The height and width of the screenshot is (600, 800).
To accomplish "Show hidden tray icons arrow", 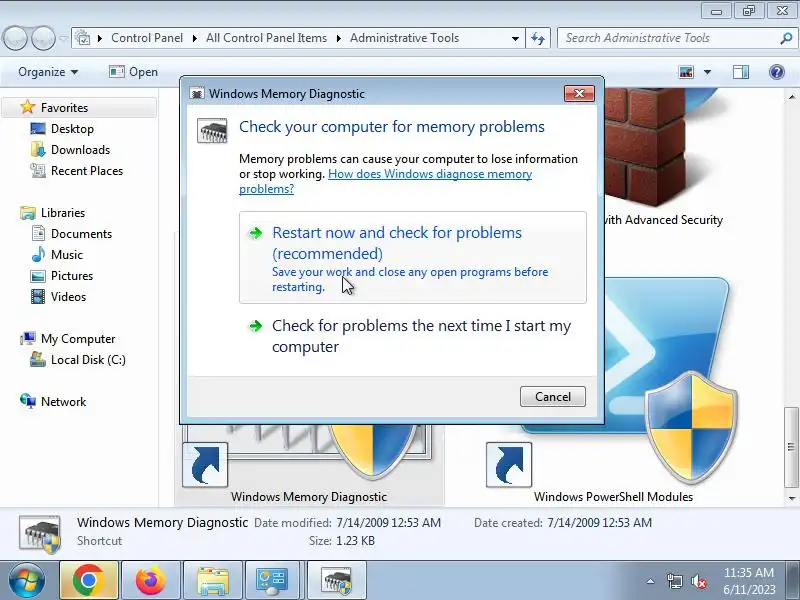I will 651,581.
